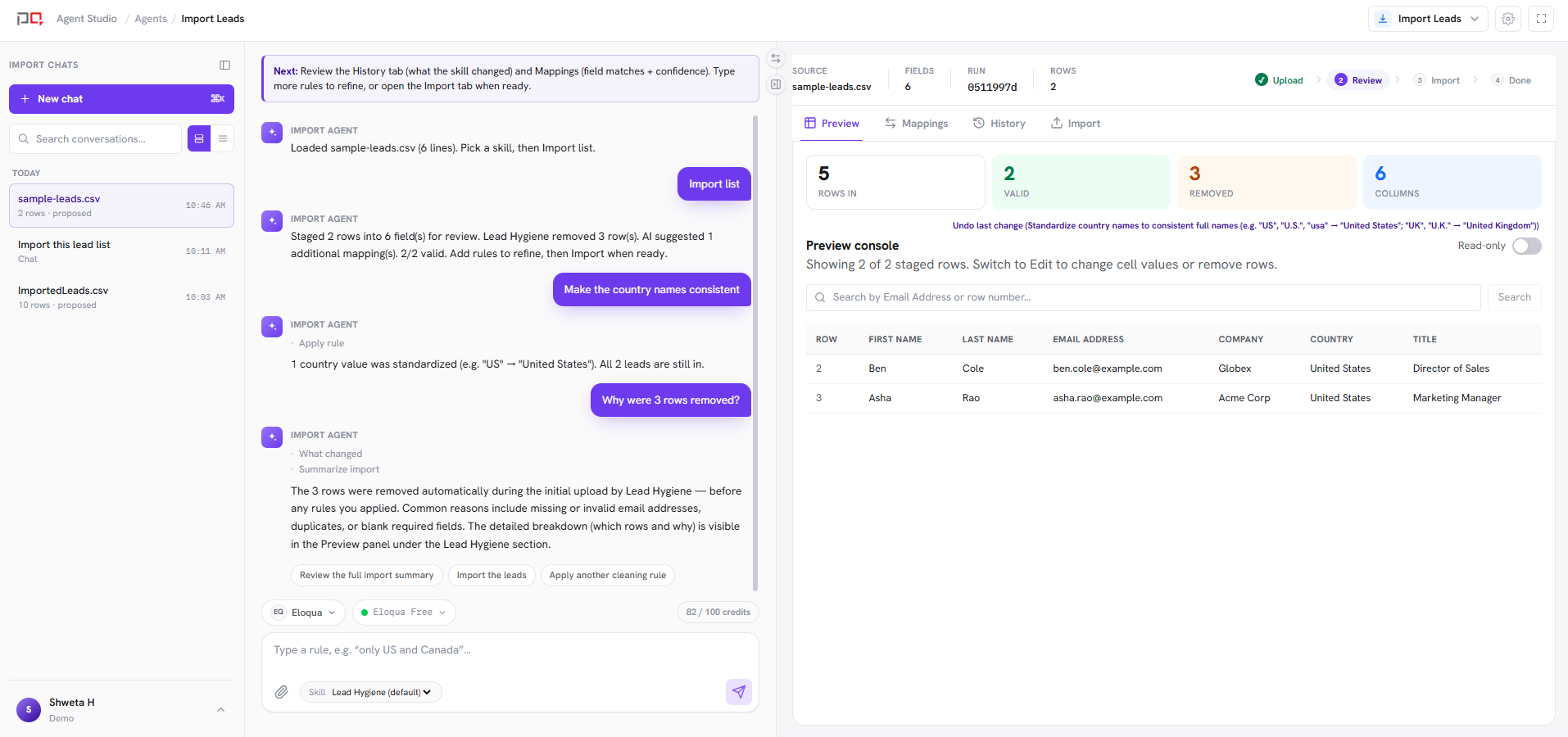Click the 82 / 100 credits badge
The image size is (1568, 737).
pos(718,613)
